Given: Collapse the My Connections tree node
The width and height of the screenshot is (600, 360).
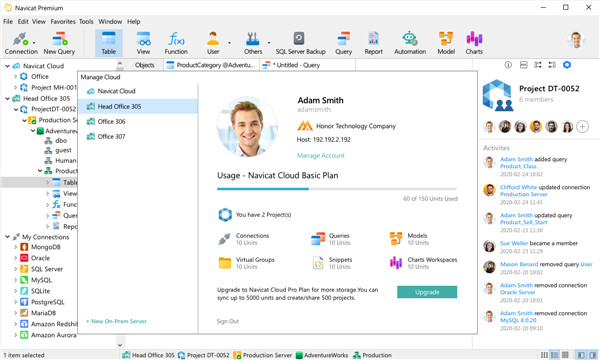Looking at the screenshot, I should point(7,237).
